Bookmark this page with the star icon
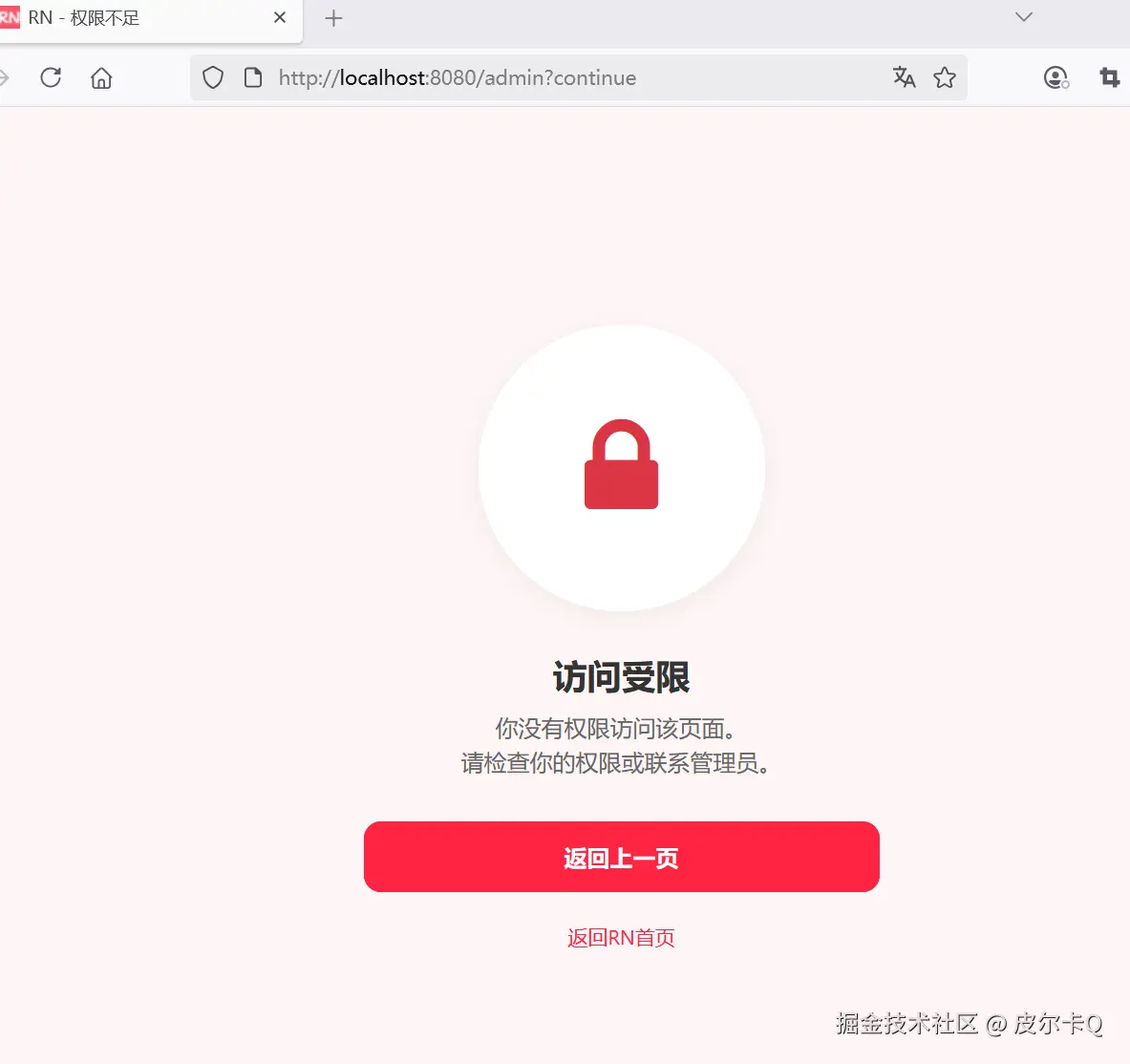The image size is (1130, 1064). coord(945,77)
